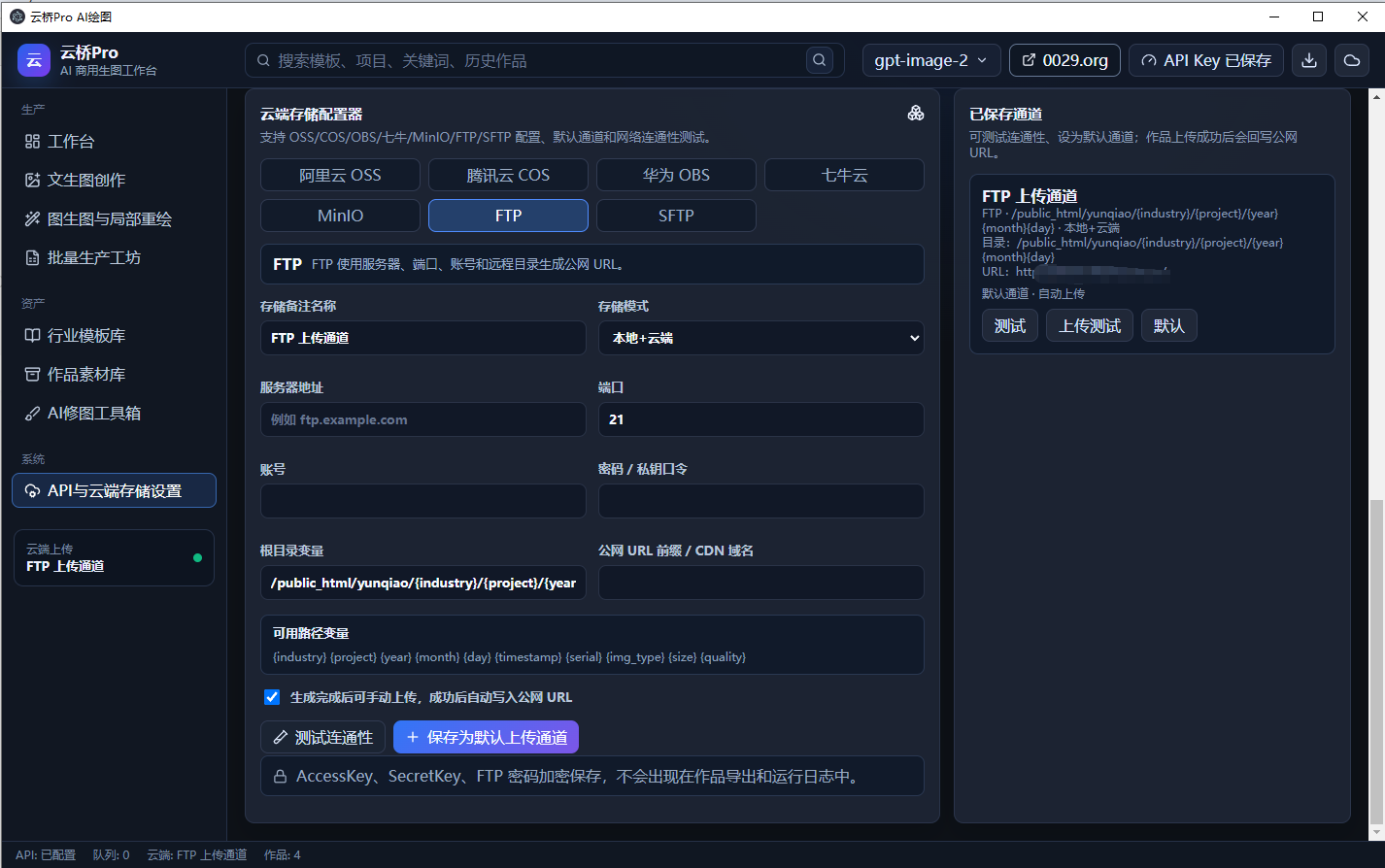Viewport: 1385px width, 868px height.
Task: Click the search magnifier button in search bar
Action: pos(820,60)
